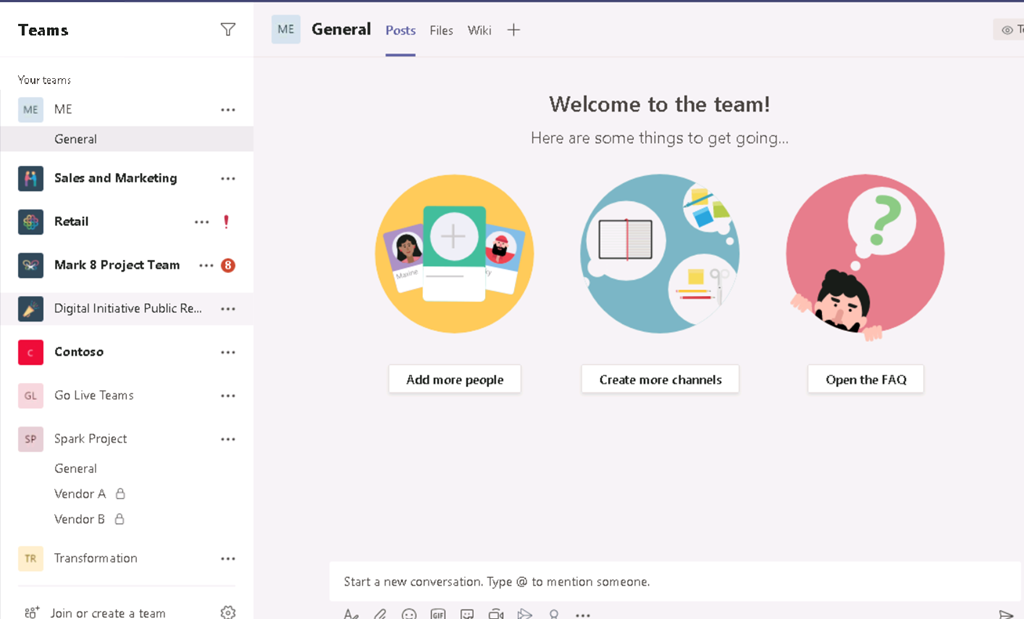Open the Vendor A private channel
The height and width of the screenshot is (619, 1024).
tap(80, 494)
